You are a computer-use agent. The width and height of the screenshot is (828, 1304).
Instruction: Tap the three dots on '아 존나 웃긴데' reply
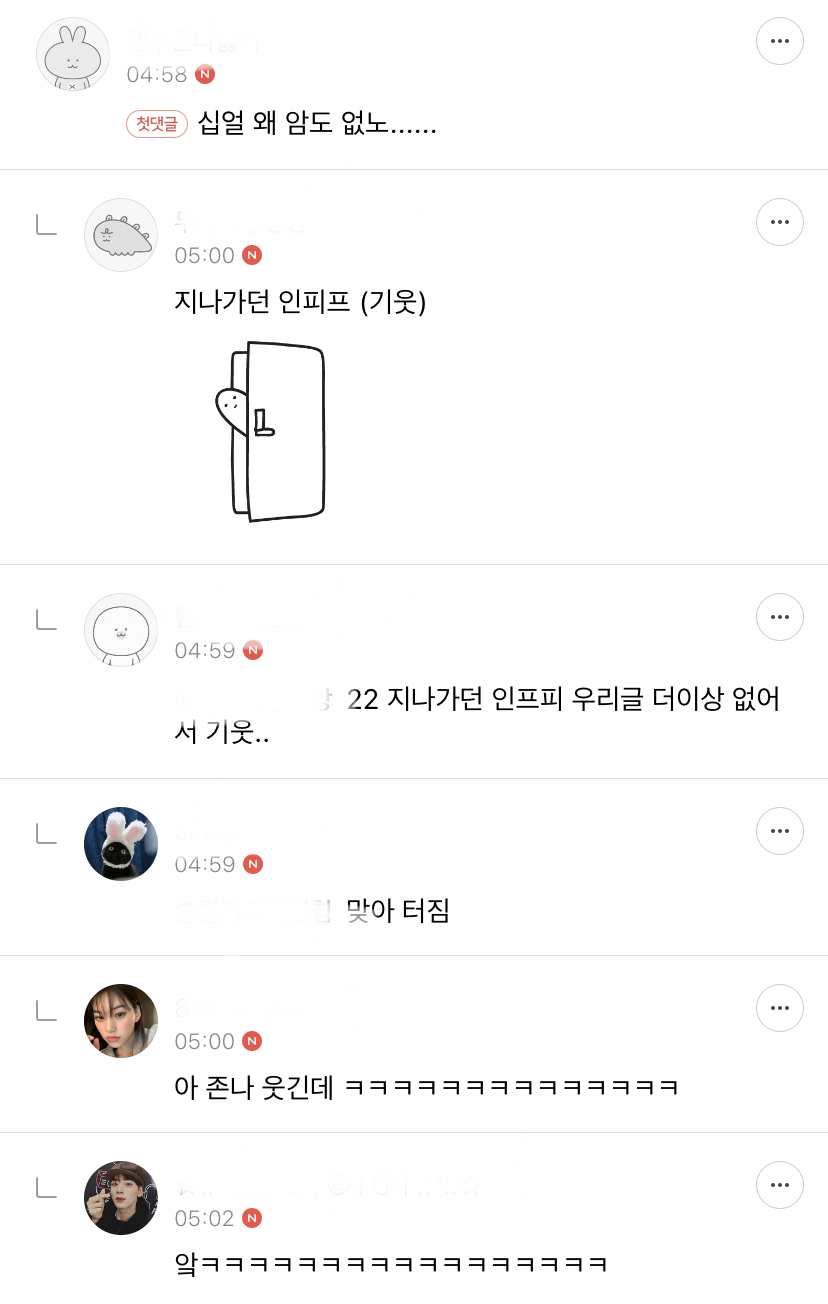click(780, 1008)
